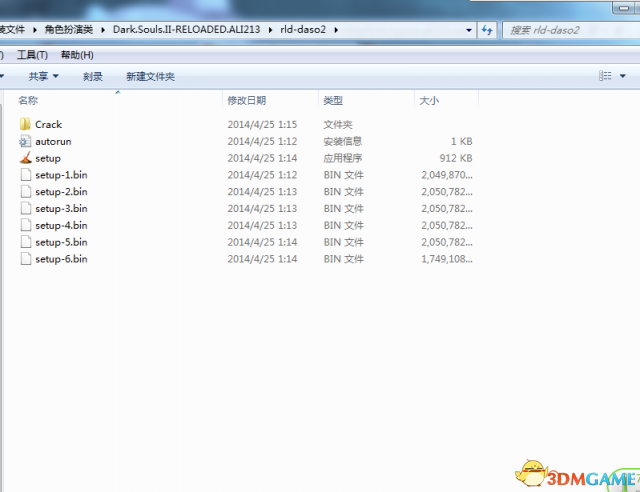This screenshot has height=492, width=640.
Task: Click the 新建文件夹 new folder button
Action: pyautogui.click(x=151, y=76)
